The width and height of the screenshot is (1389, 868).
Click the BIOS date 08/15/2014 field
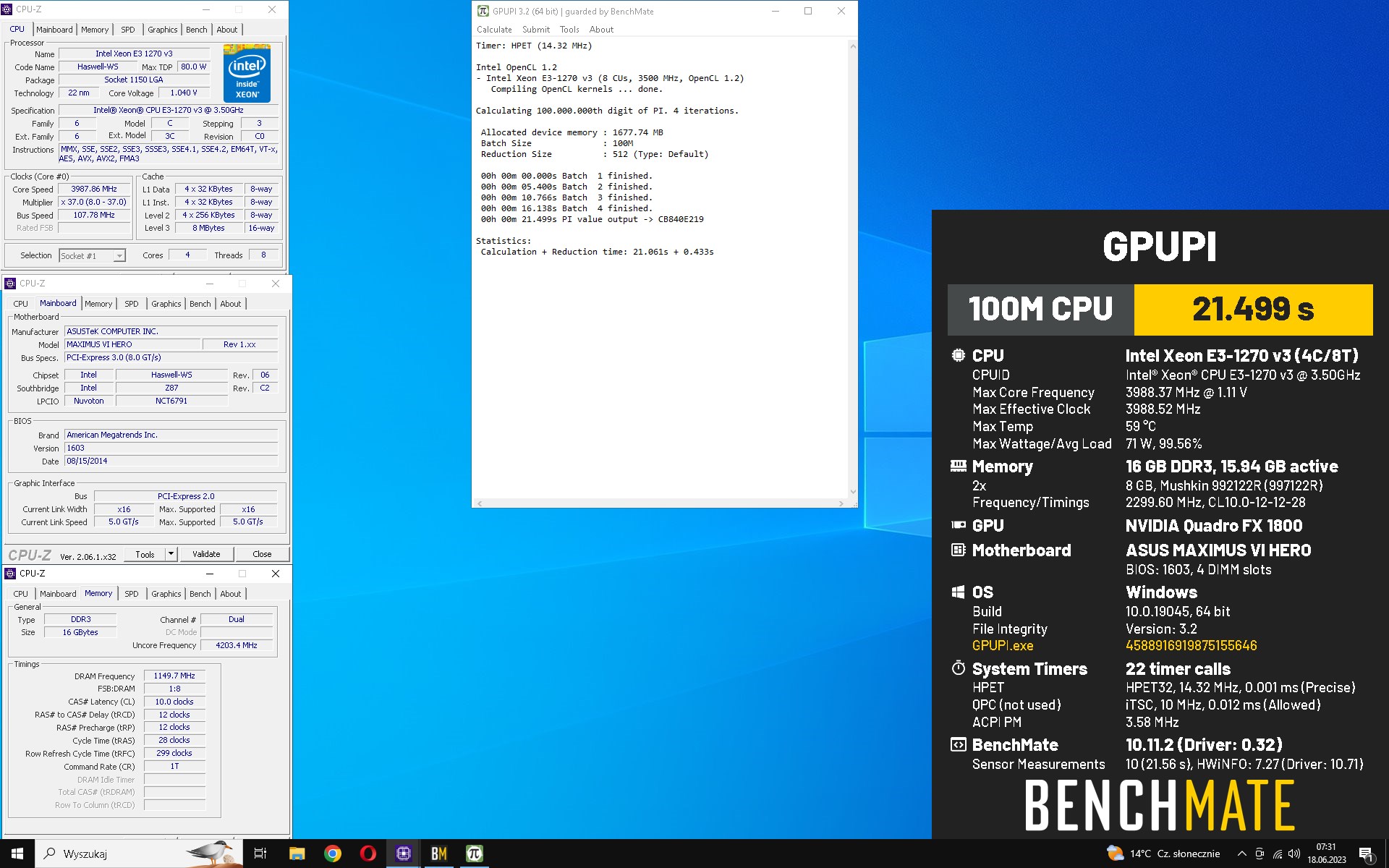[x=171, y=461]
